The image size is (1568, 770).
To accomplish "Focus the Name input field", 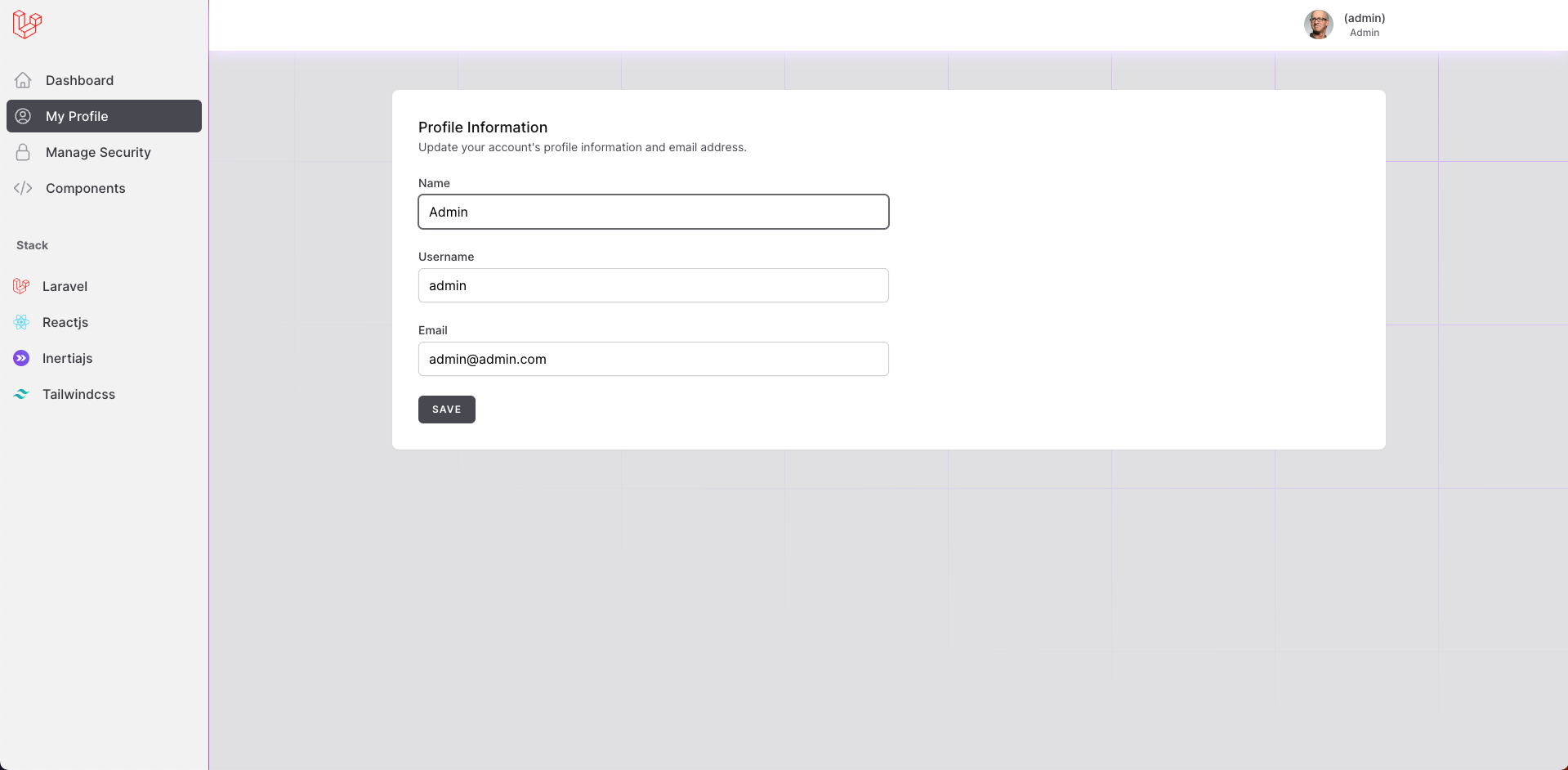I will (653, 212).
